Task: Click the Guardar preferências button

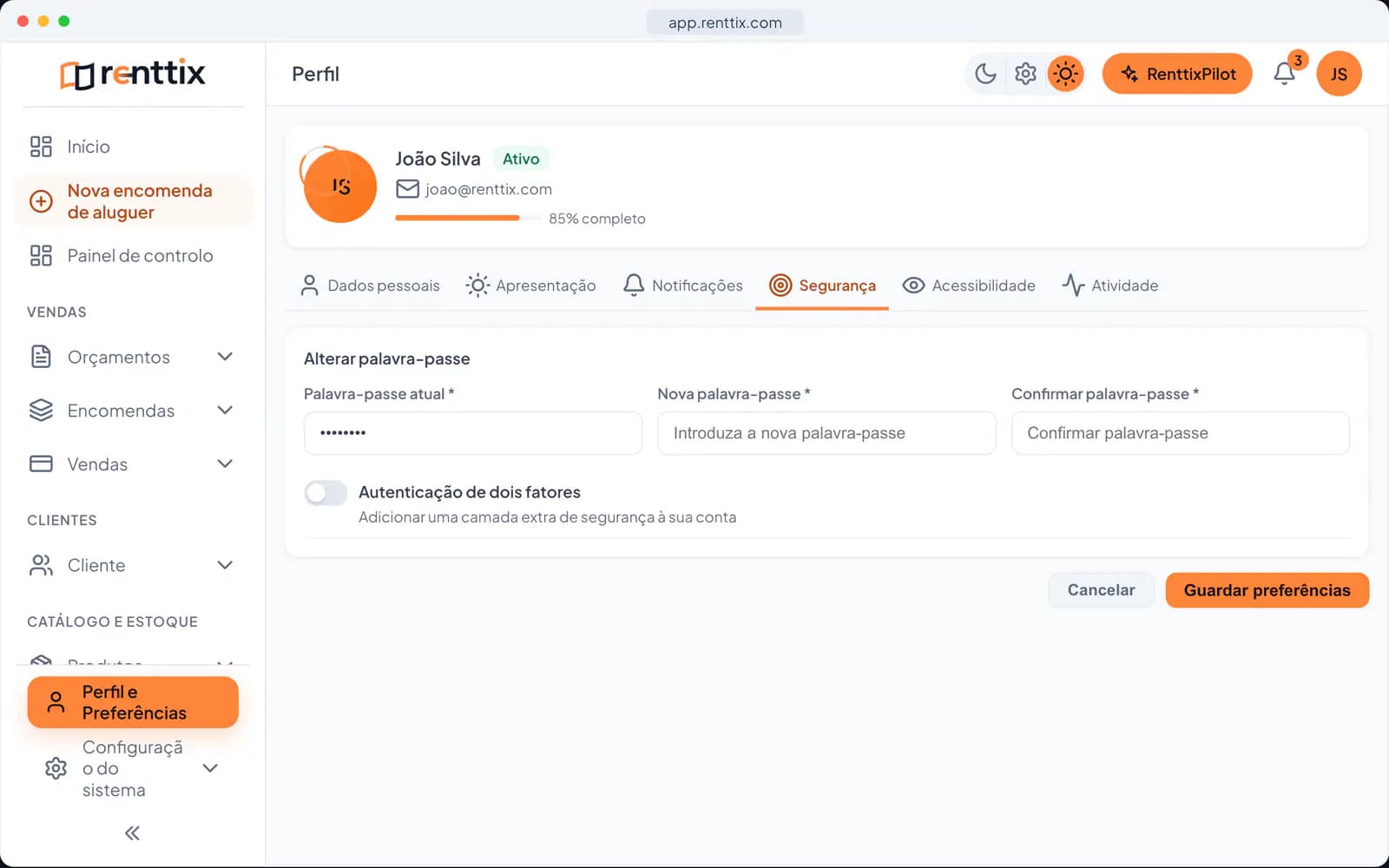Action: [x=1267, y=590]
